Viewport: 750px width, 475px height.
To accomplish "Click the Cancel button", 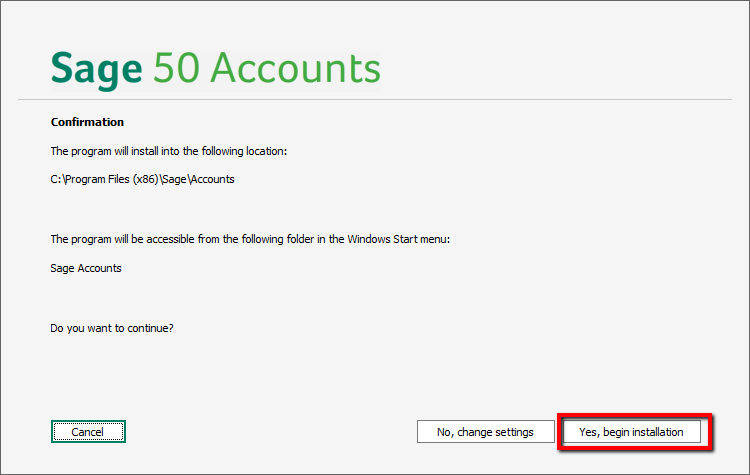I will point(88,431).
